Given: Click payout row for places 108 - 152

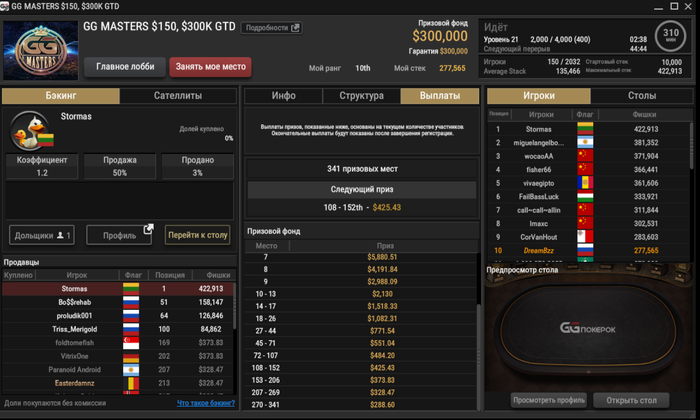Looking at the screenshot, I should pos(362,368).
